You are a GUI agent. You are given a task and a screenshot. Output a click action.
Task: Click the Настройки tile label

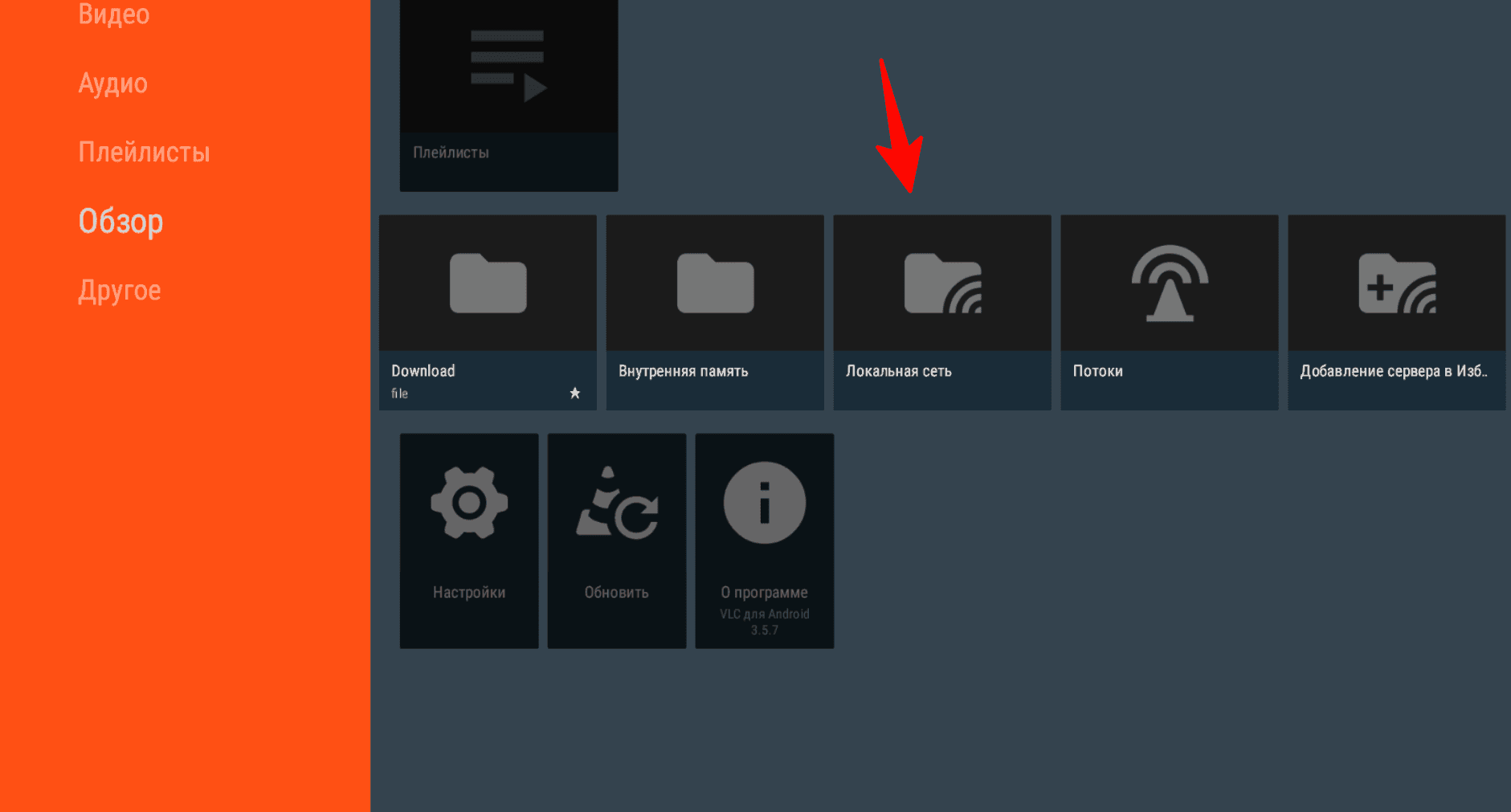point(469,592)
